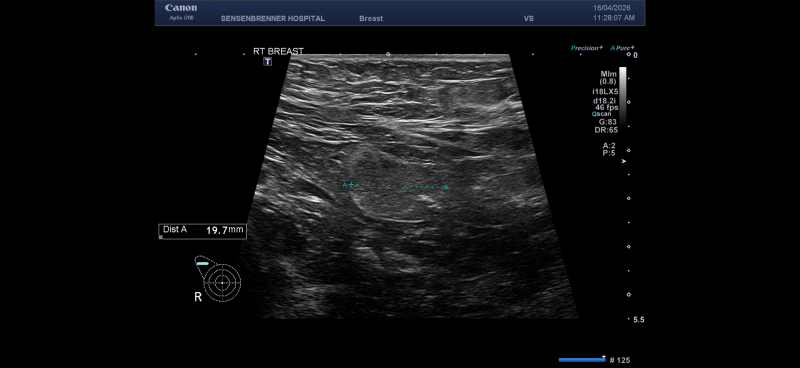The image size is (800, 368).
Task: Select the caliper A end point marker
Action: [446, 187]
